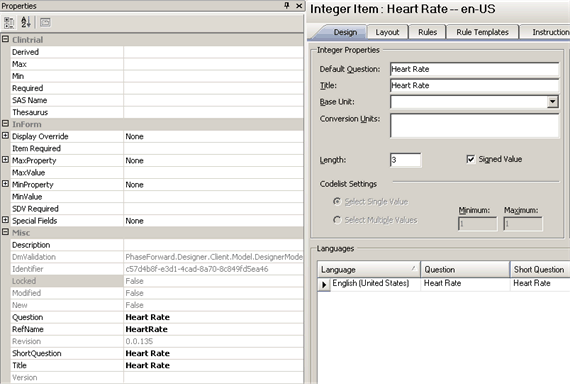The width and height of the screenshot is (570, 384).
Task: Select the Version property row
Action: click(x=156, y=377)
